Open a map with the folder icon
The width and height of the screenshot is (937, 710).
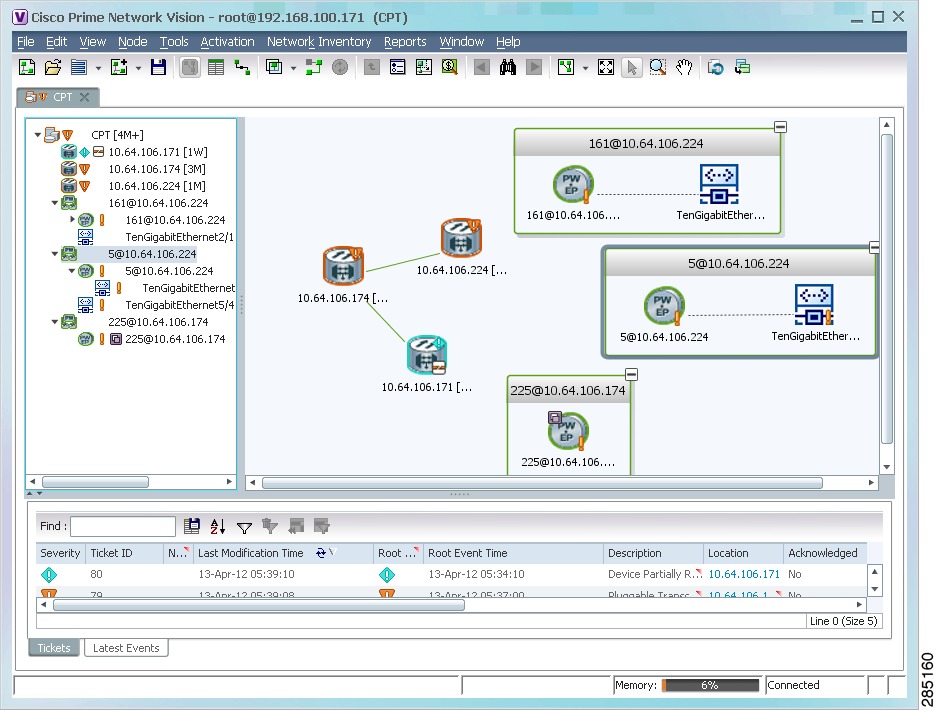click(53, 67)
